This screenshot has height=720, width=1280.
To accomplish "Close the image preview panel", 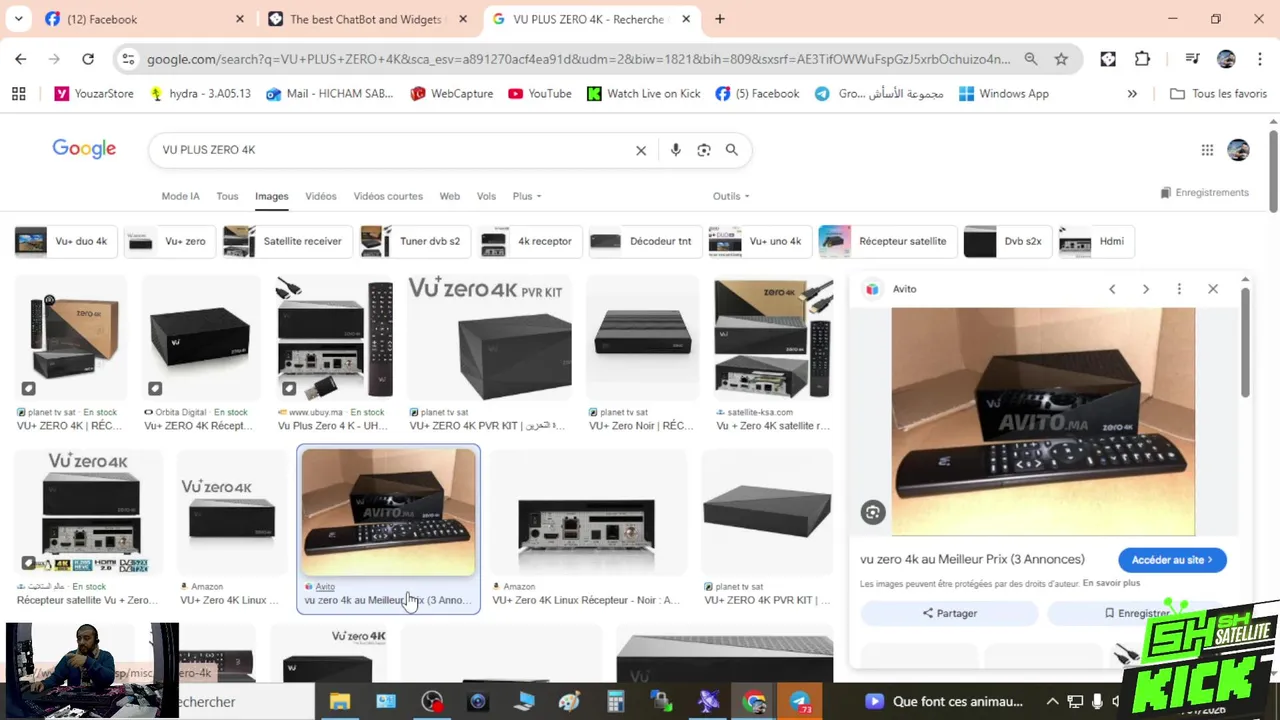I will click(x=1213, y=289).
